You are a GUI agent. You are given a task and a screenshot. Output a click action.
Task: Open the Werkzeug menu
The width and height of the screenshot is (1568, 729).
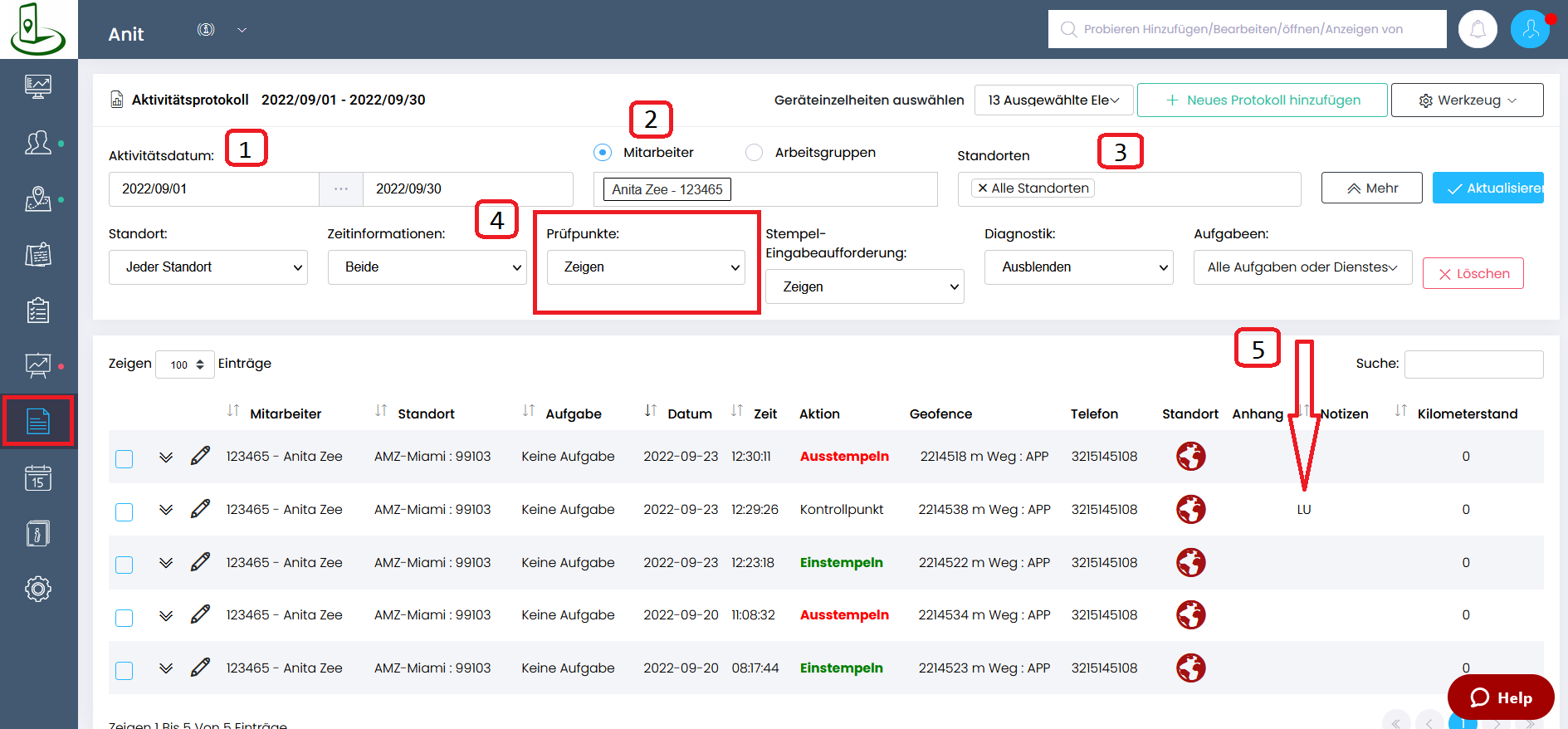point(1467,100)
